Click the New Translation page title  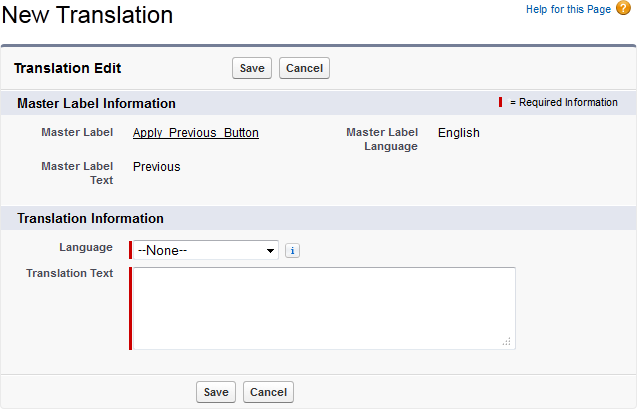tap(87, 15)
